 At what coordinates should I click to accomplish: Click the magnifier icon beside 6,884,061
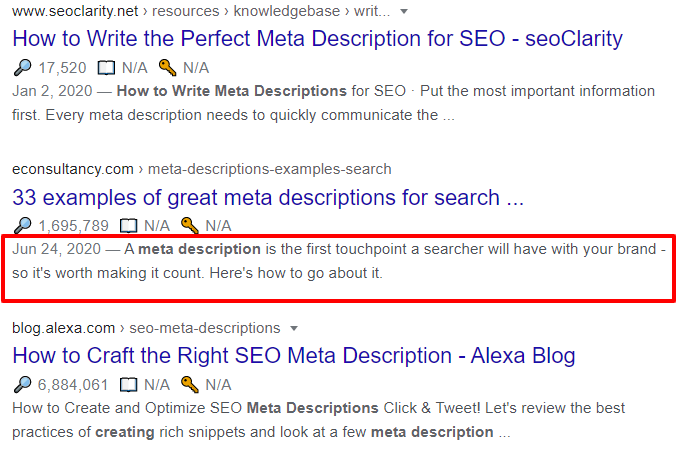[x=23, y=384]
